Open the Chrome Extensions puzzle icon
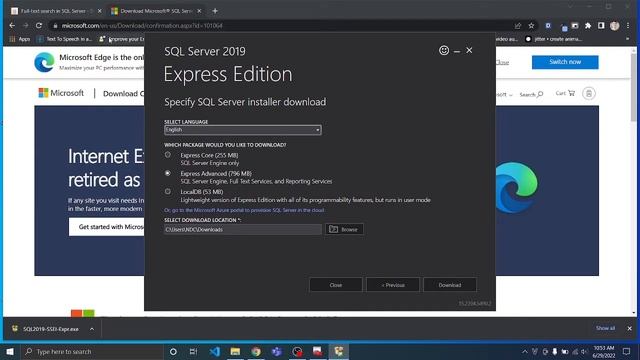Image resolution: width=640 pixels, height=360 pixels. [588, 26]
